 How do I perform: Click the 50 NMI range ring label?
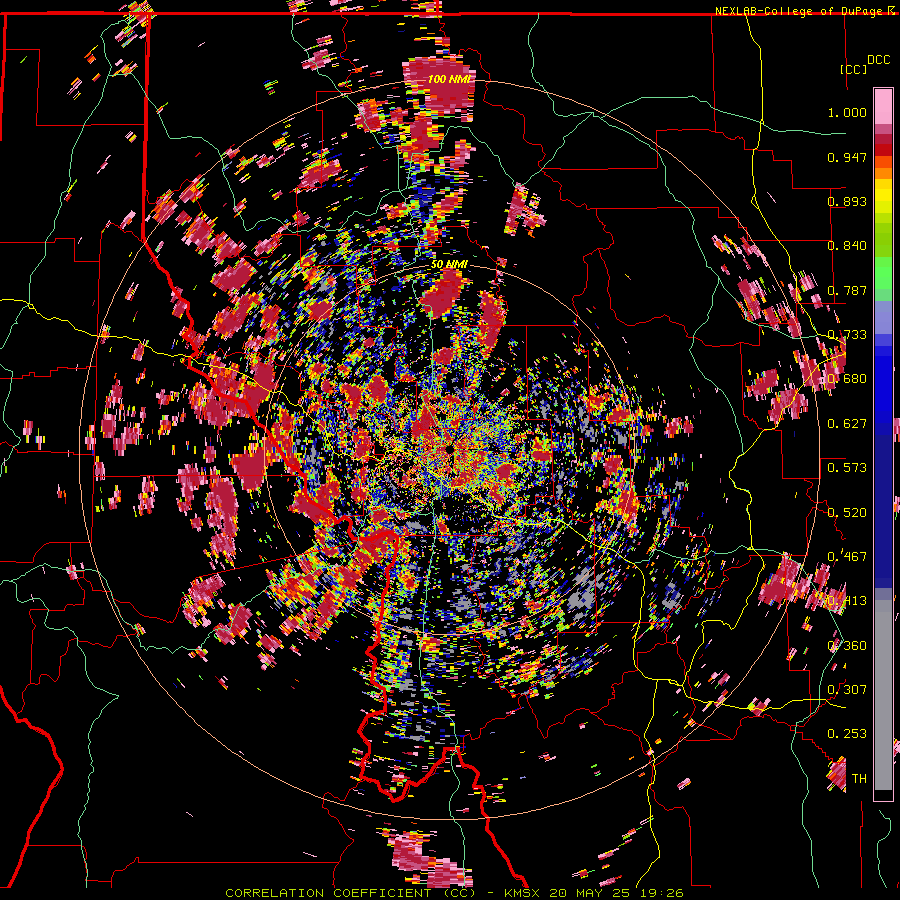(449, 264)
